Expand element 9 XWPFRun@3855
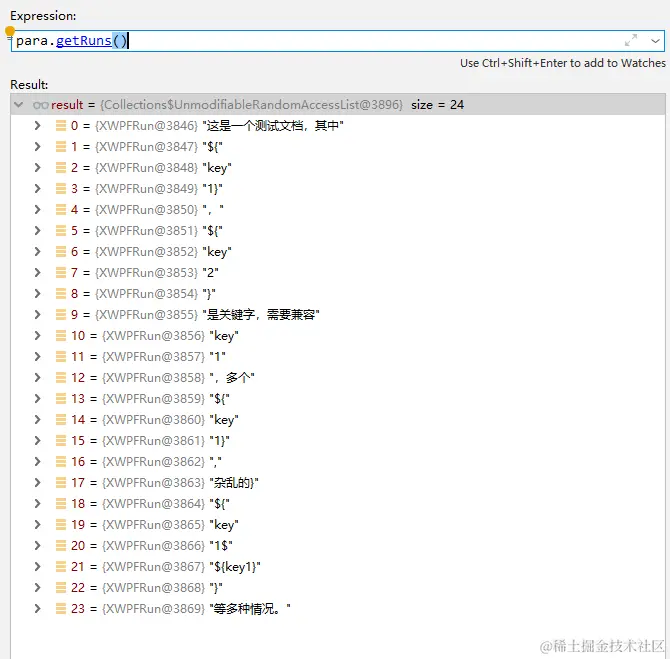The image size is (670, 659). coord(38,314)
